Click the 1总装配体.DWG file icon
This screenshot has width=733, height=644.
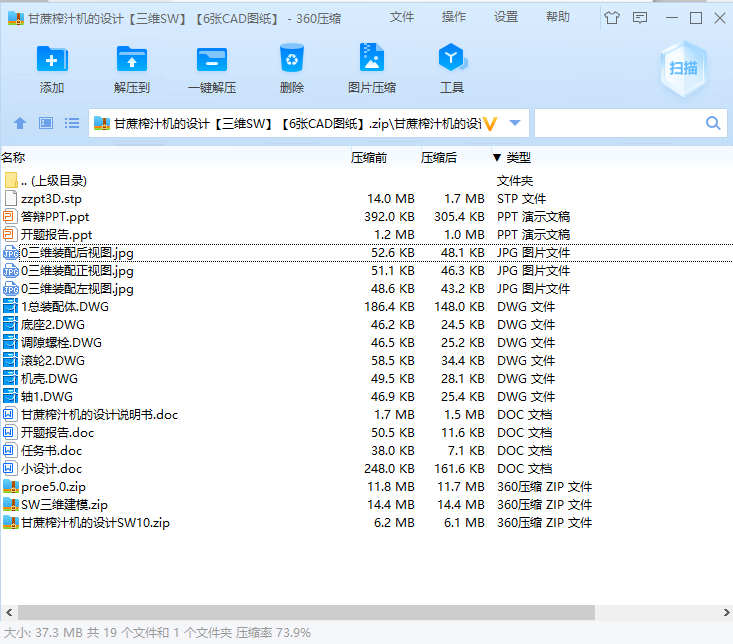tap(10, 307)
